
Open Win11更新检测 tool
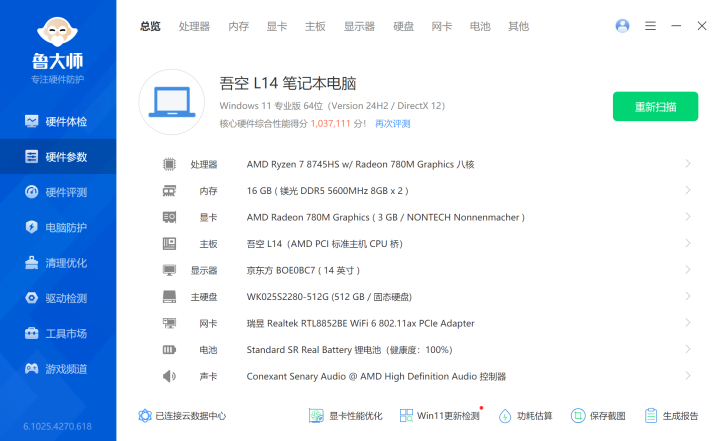click(x=440, y=416)
